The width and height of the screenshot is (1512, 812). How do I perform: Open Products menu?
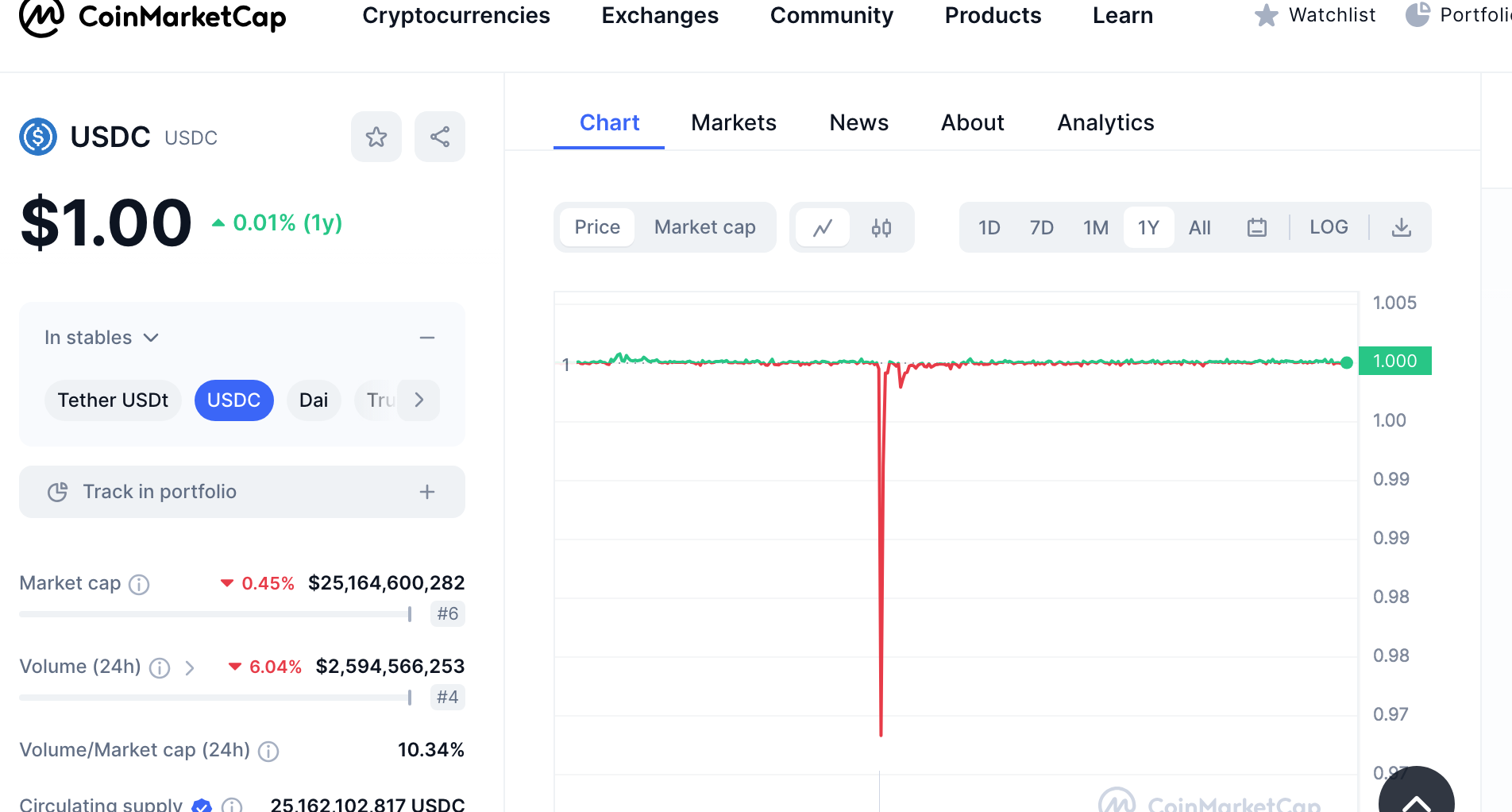point(993,15)
